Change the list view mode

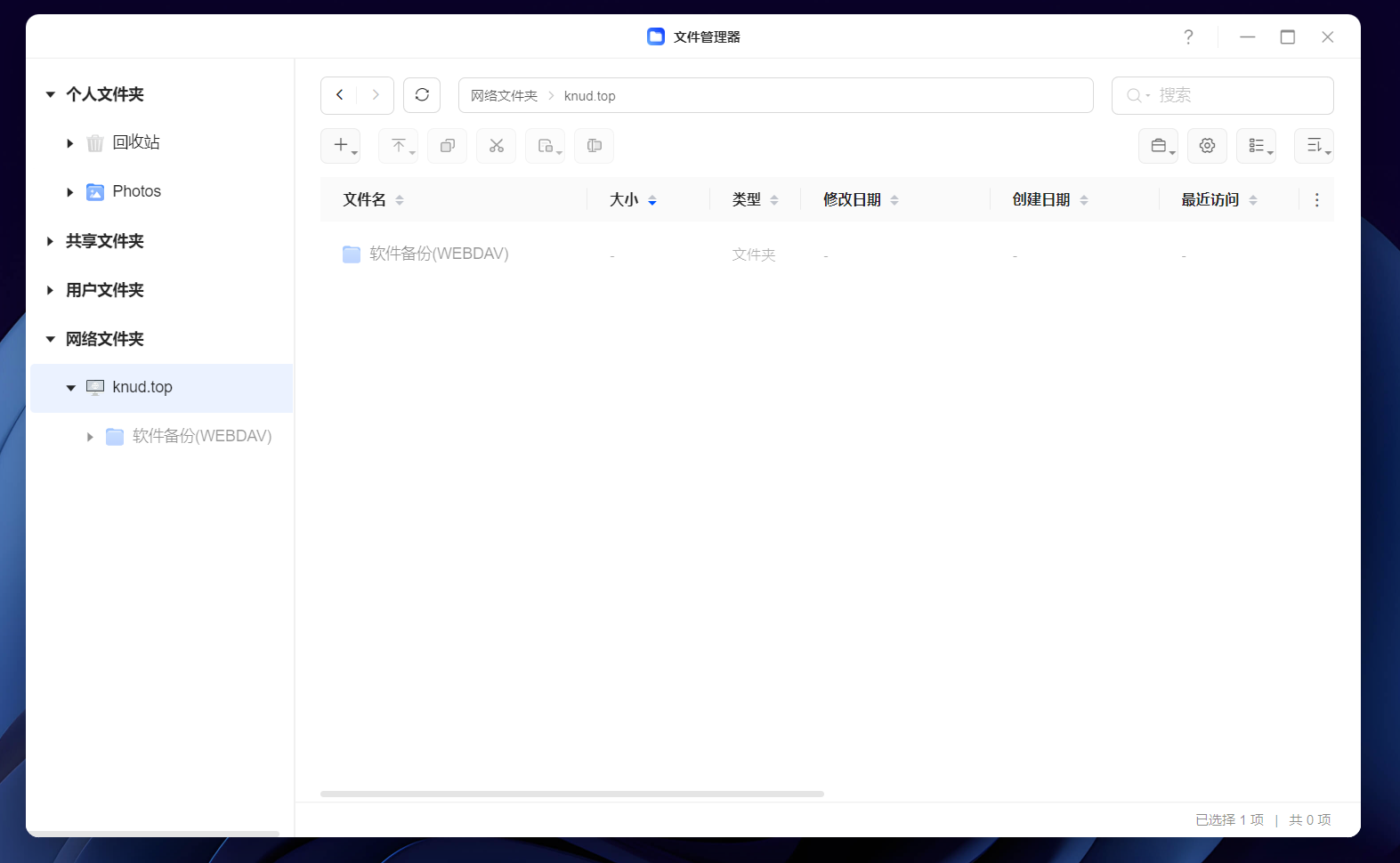pos(1256,146)
